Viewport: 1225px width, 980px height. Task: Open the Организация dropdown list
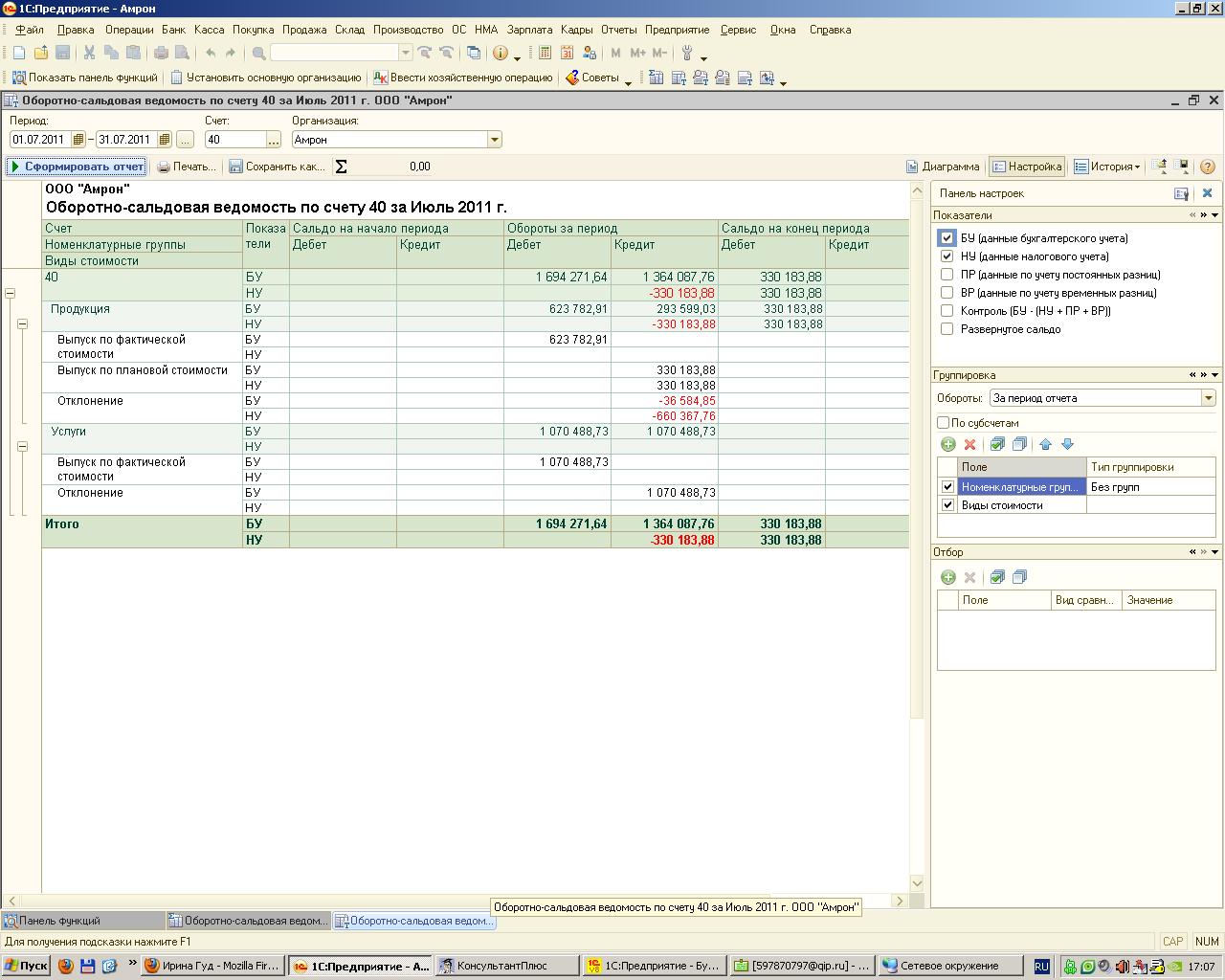click(494, 140)
